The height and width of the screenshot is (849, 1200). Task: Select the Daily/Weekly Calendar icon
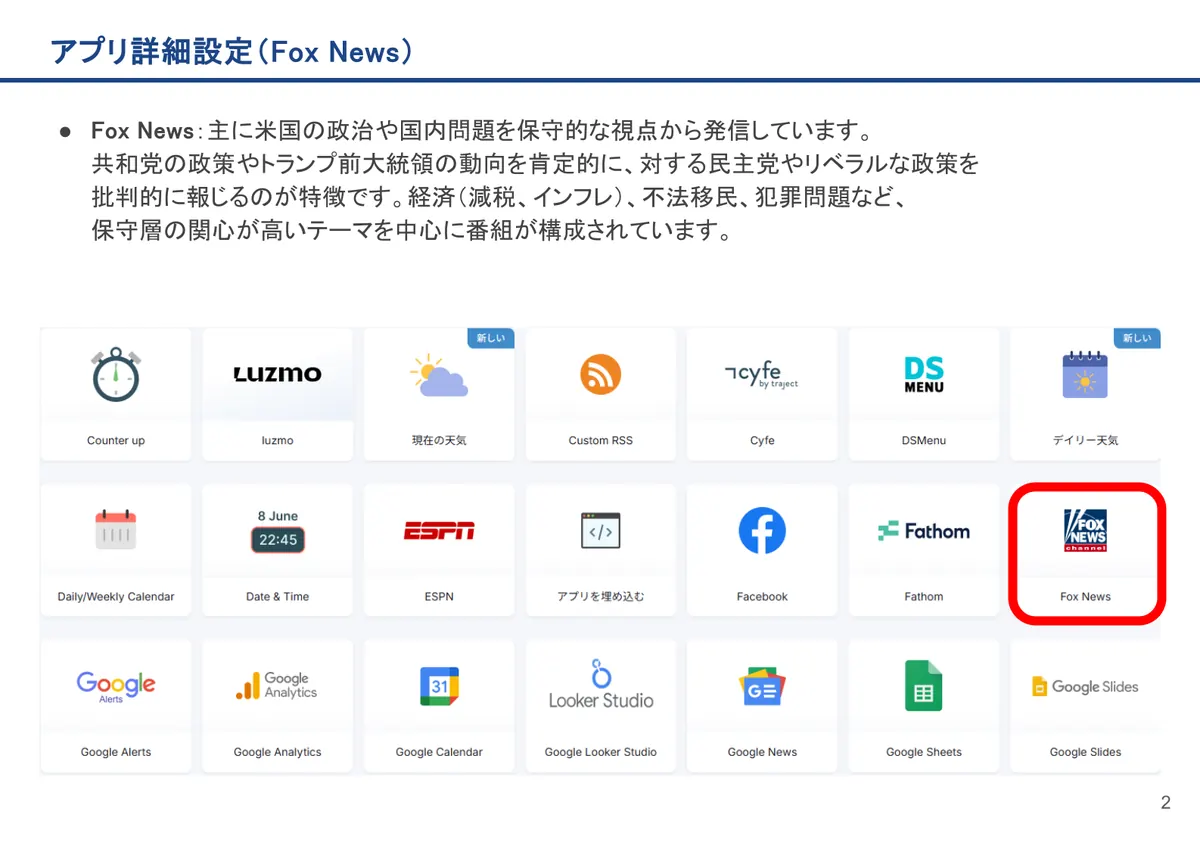tap(116, 530)
